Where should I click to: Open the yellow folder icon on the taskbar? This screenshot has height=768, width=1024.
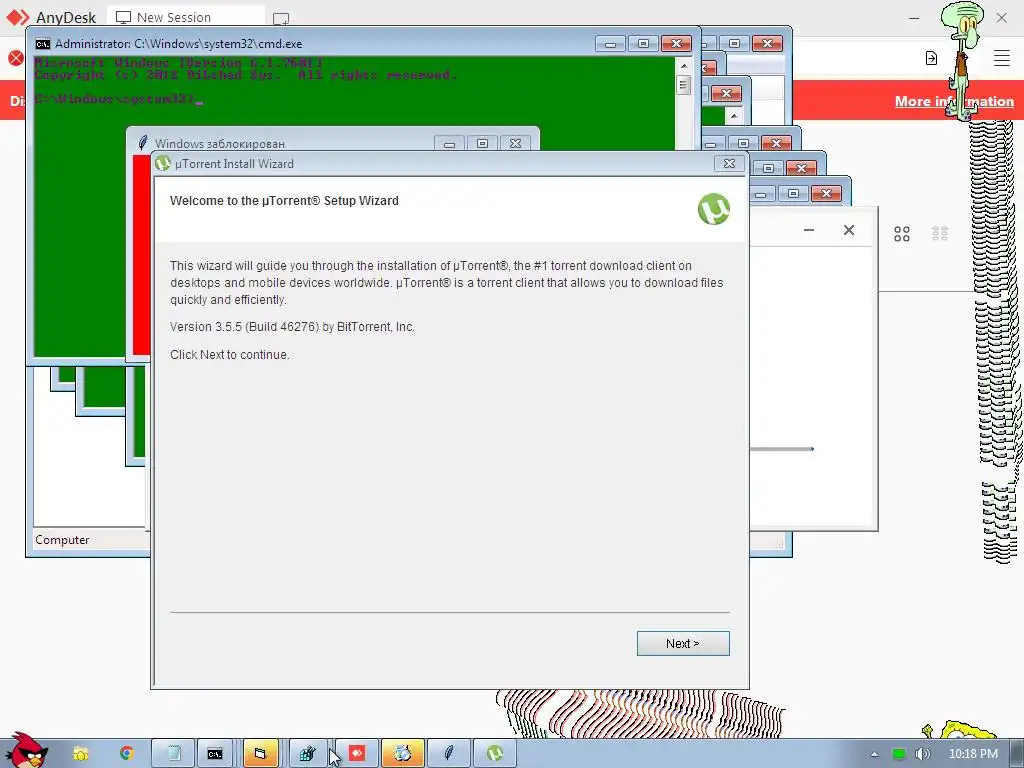tap(80, 754)
